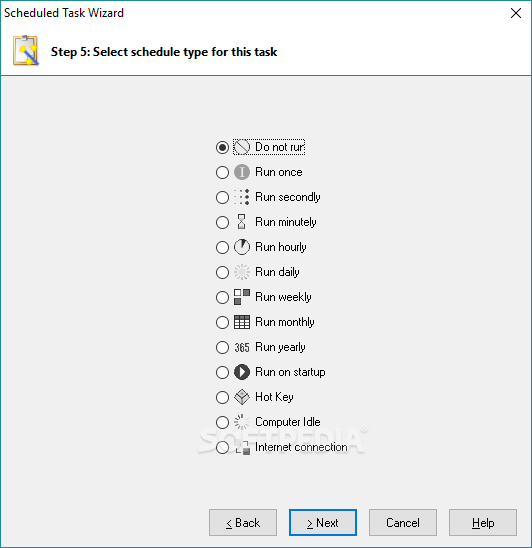Choose the Run secondly radio option
This screenshot has width=532, height=548.
tap(222, 197)
